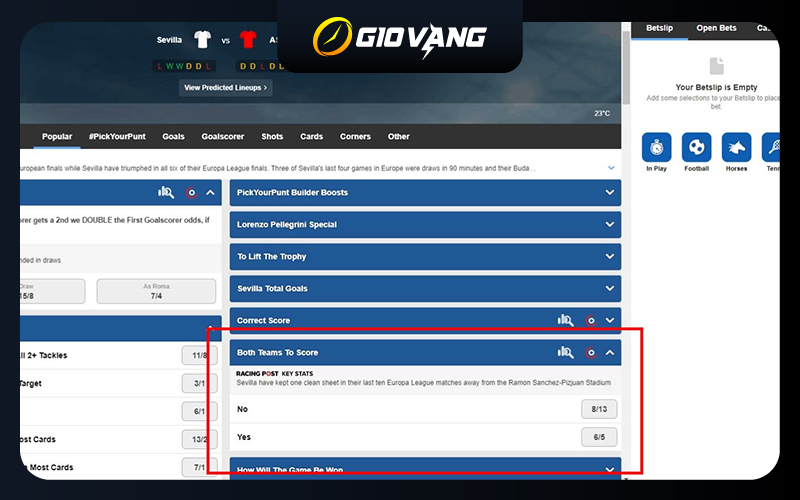Select the Betslip tab

(x=659, y=28)
